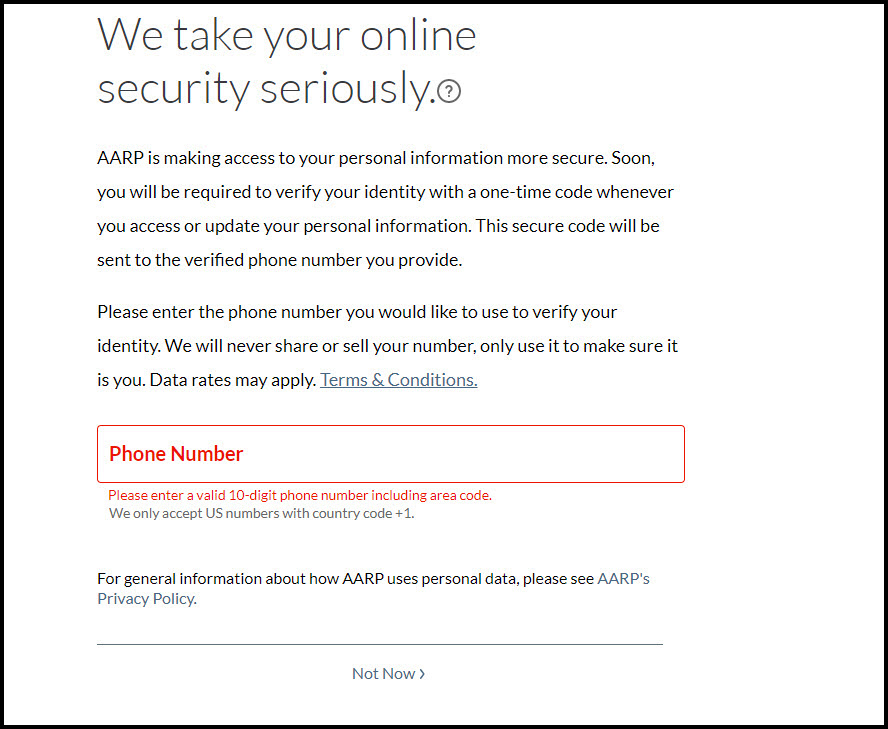Click the red "Phone Number" field label
Image resolution: width=888 pixels, height=729 pixels.
click(x=176, y=454)
